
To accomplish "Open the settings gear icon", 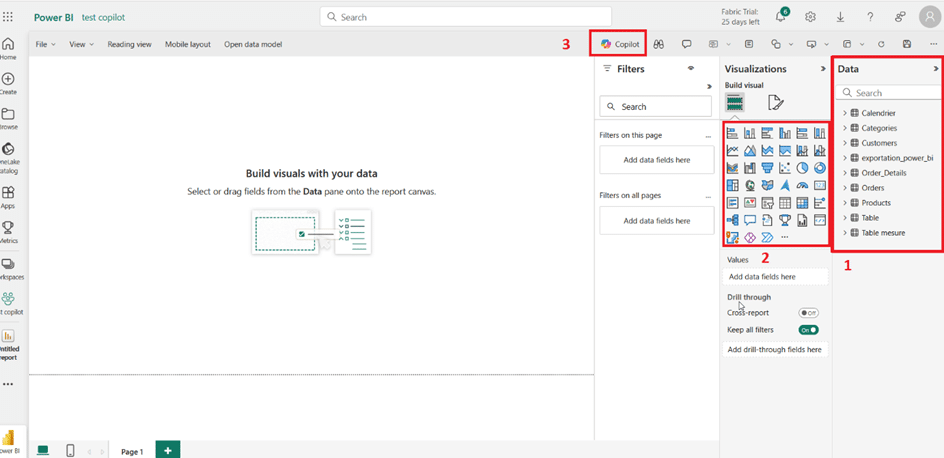I will [x=811, y=17].
